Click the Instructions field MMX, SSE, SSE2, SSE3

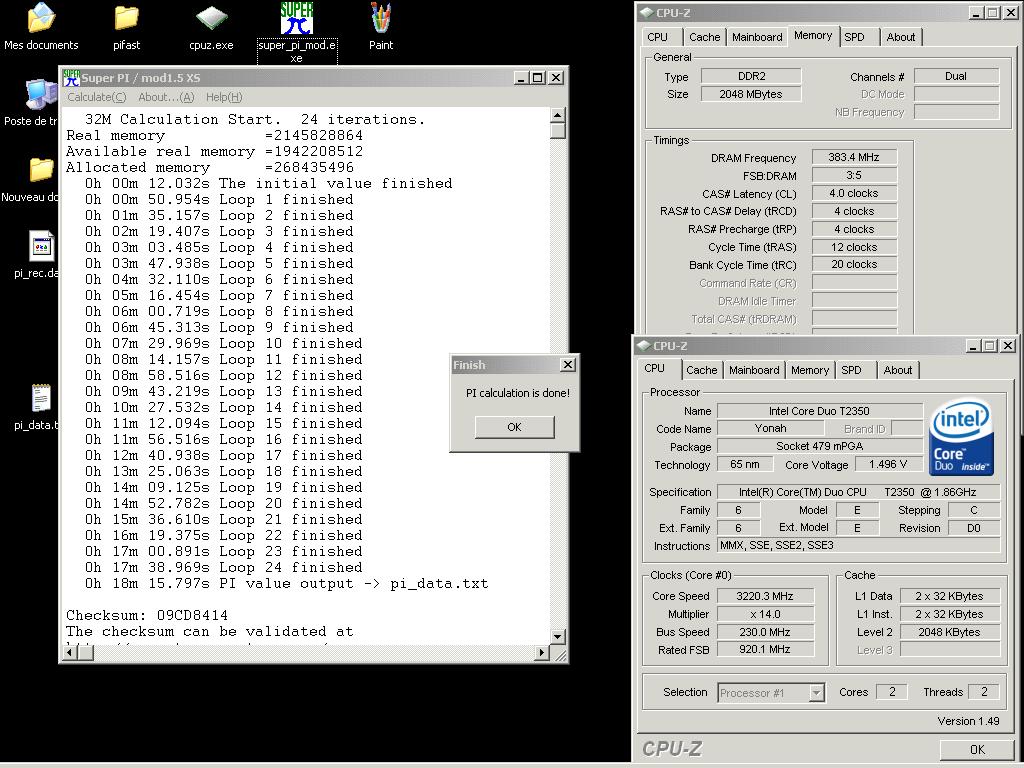(858, 545)
